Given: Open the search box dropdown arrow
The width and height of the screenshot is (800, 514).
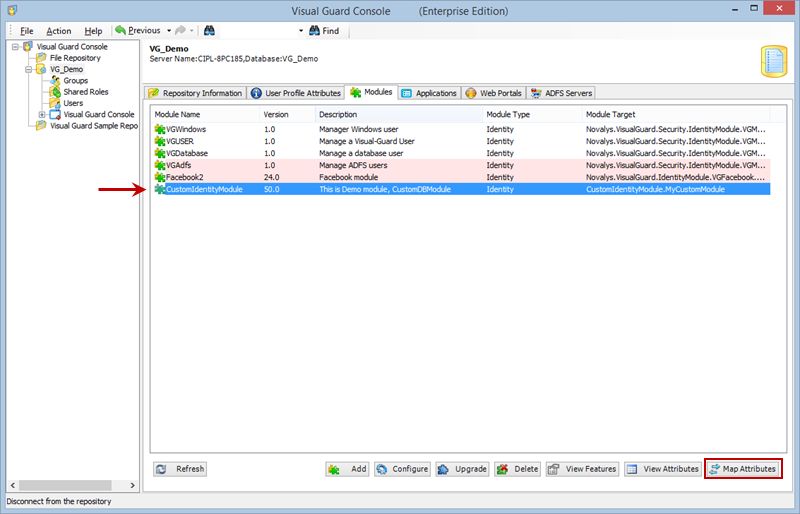Looking at the screenshot, I should [x=301, y=31].
